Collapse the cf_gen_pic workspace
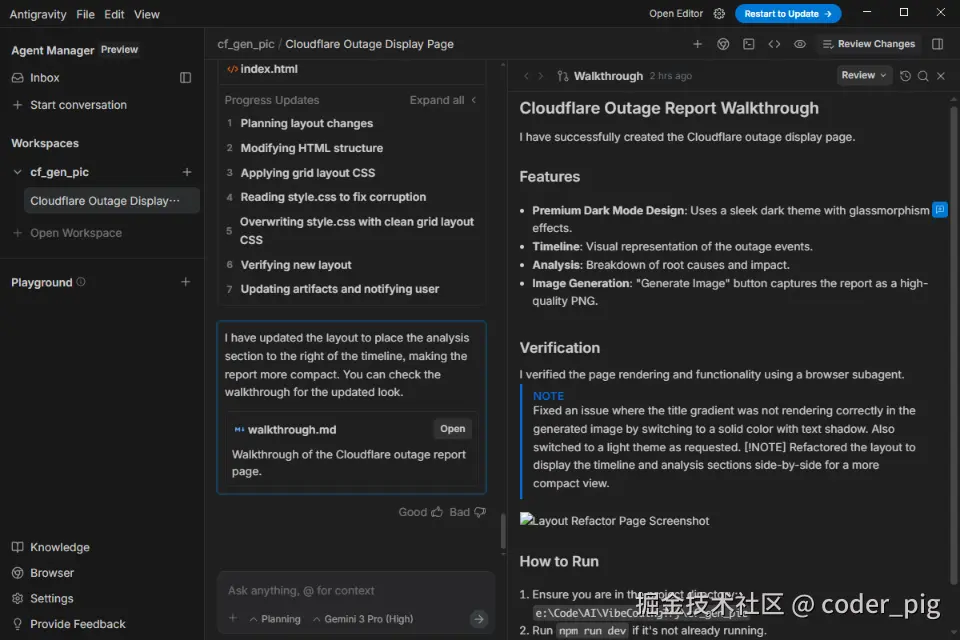960x640 pixels. [x=17, y=172]
